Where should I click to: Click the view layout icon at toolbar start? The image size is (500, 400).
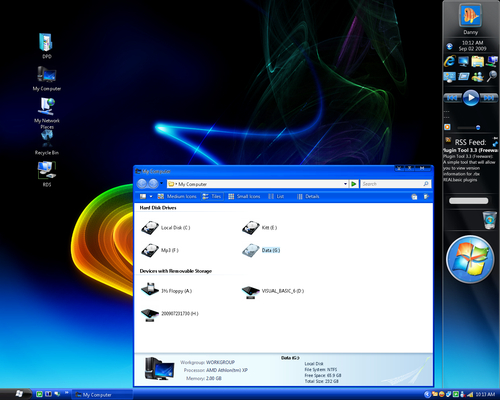(x=143, y=197)
